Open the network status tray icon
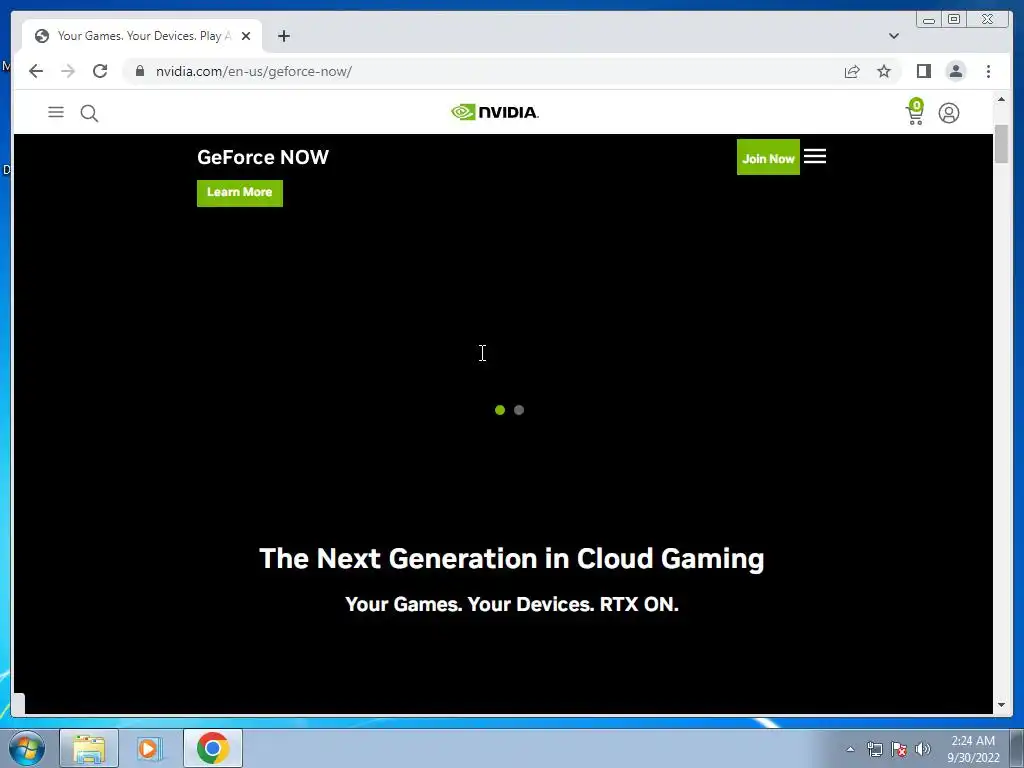The height and width of the screenshot is (768, 1024). 874,749
